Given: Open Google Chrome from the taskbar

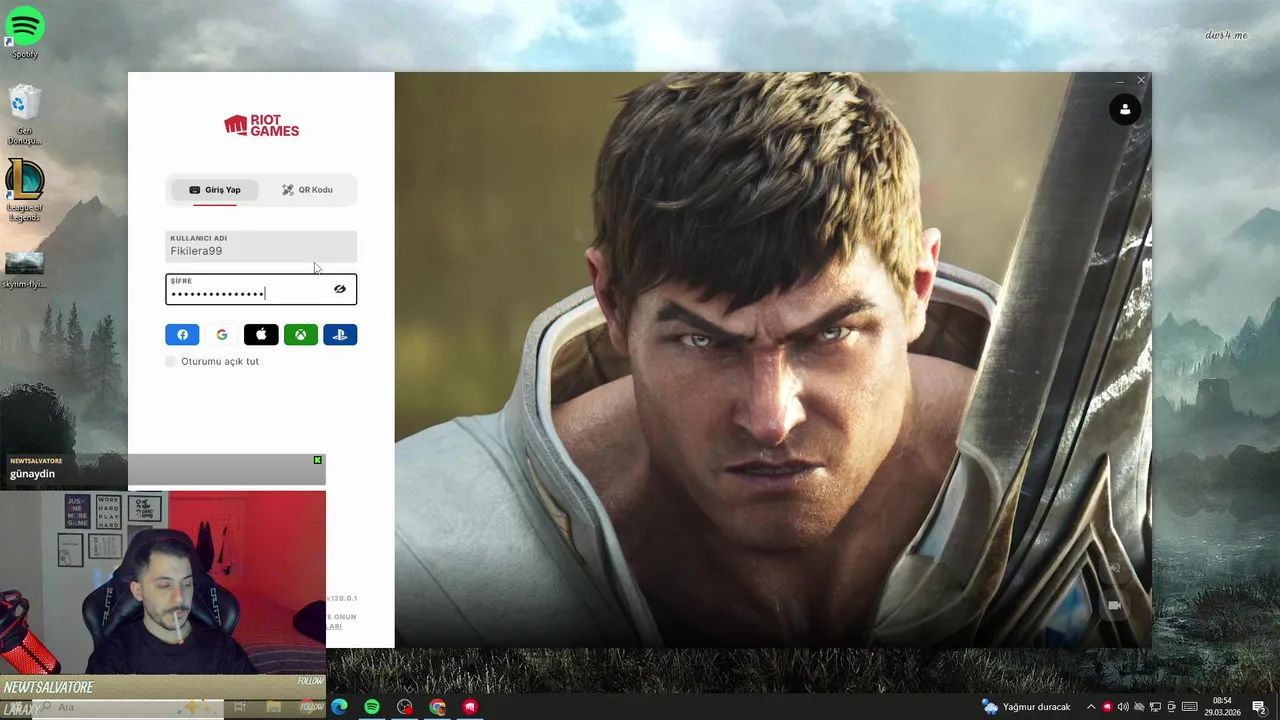Looking at the screenshot, I should click(x=438, y=707).
